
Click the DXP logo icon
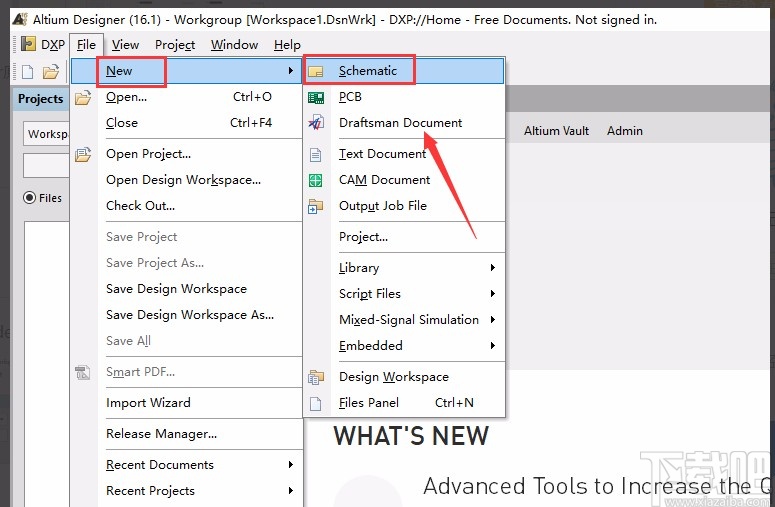29,44
